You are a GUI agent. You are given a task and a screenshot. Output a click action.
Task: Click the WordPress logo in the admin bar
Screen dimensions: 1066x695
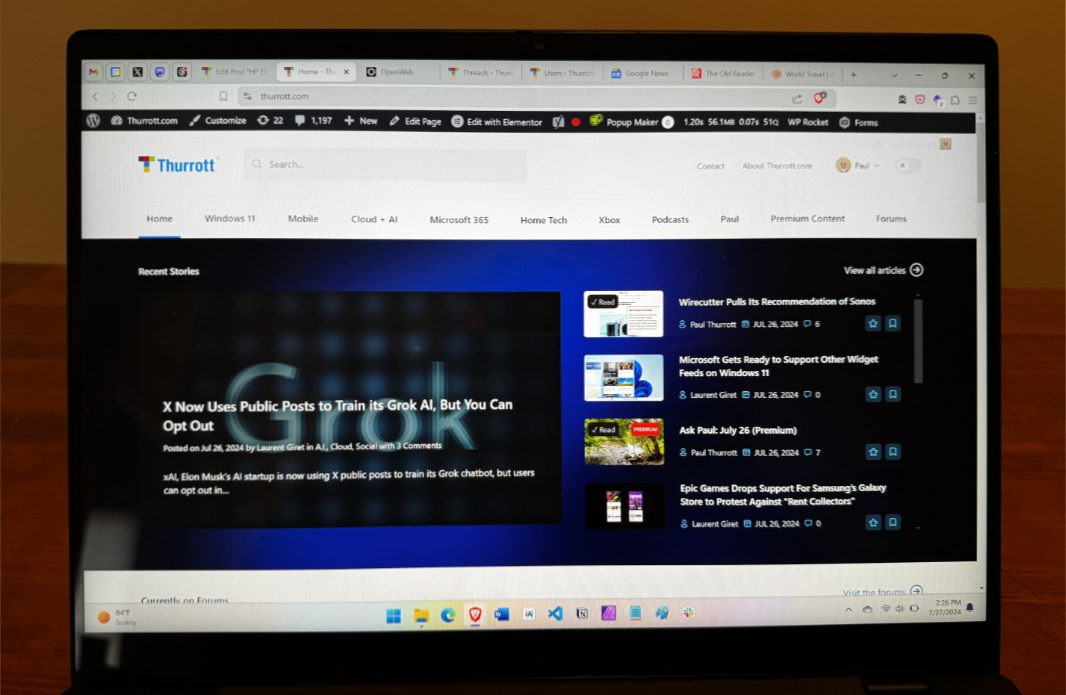tap(93, 120)
